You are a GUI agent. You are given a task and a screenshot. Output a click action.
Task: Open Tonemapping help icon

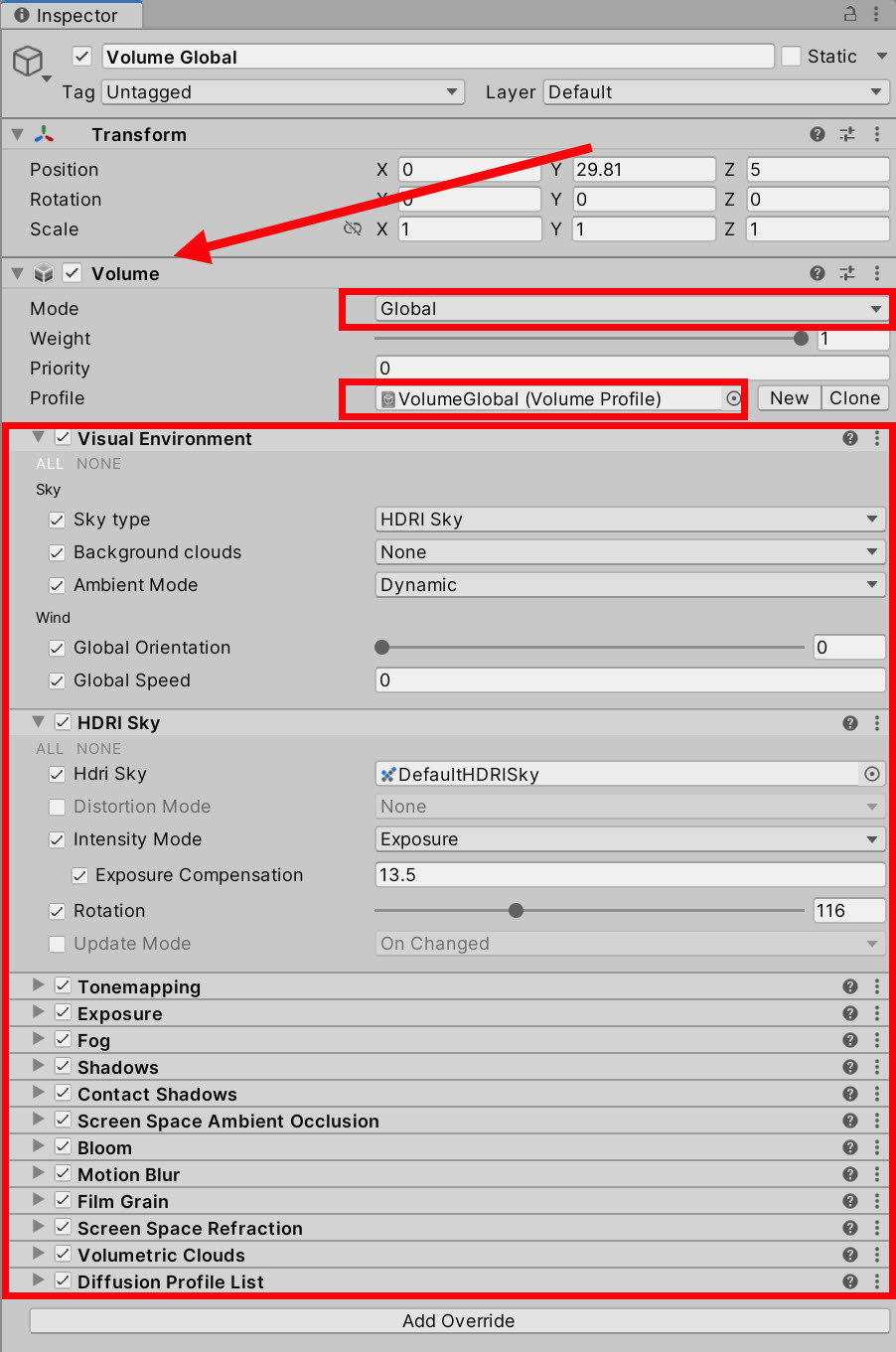coord(850,986)
